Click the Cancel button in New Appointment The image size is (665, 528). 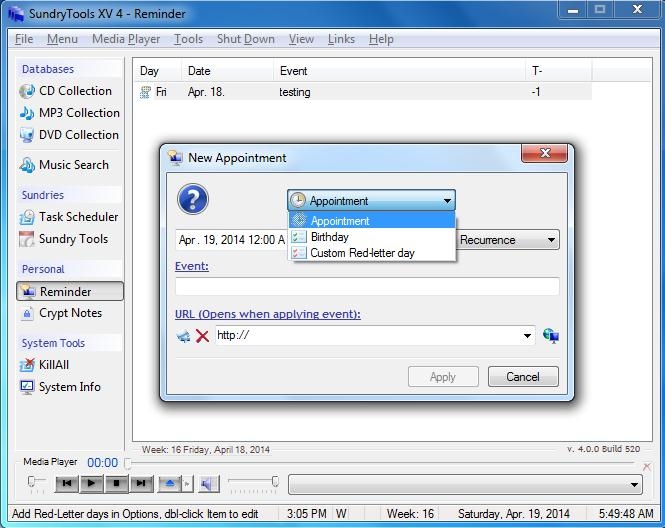522,377
